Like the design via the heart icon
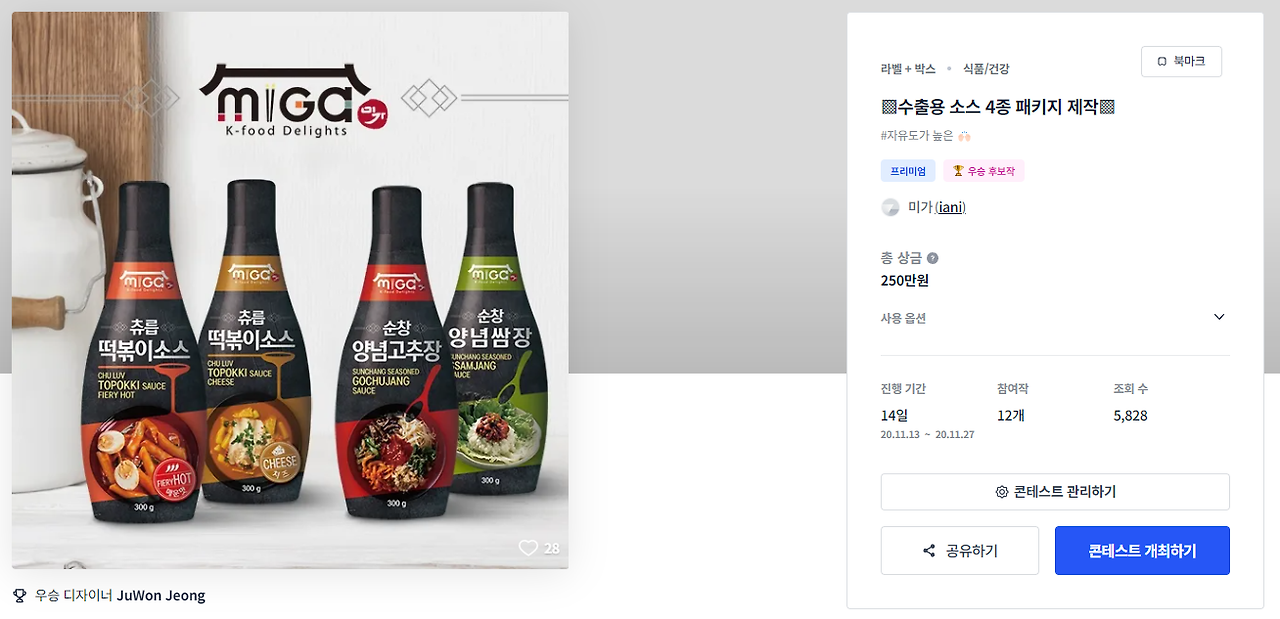 (528, 548)
